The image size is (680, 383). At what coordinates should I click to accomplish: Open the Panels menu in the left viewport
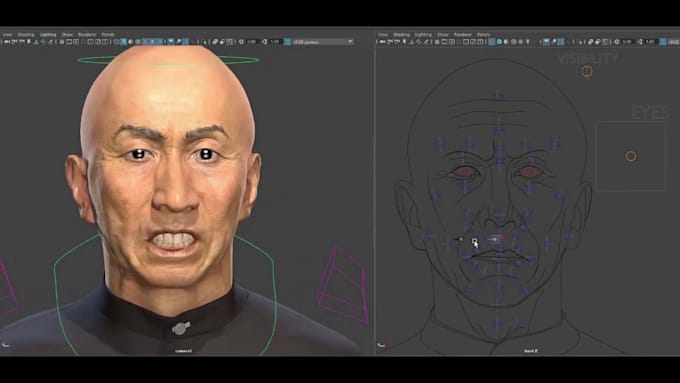[108, 34]
